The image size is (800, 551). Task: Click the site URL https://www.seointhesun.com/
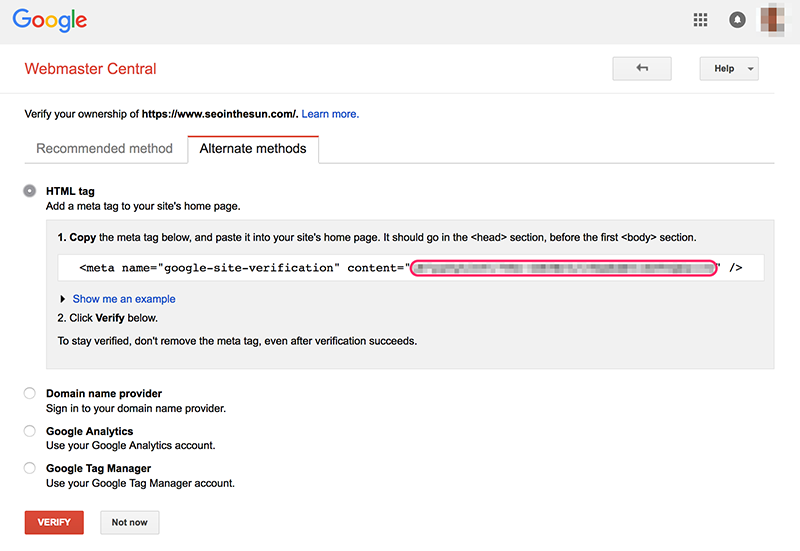point(219,114)
